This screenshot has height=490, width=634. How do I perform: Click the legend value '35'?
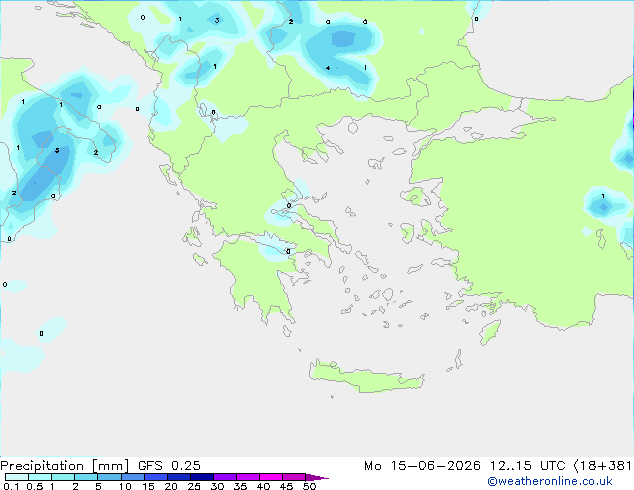(x=240, y=486)
